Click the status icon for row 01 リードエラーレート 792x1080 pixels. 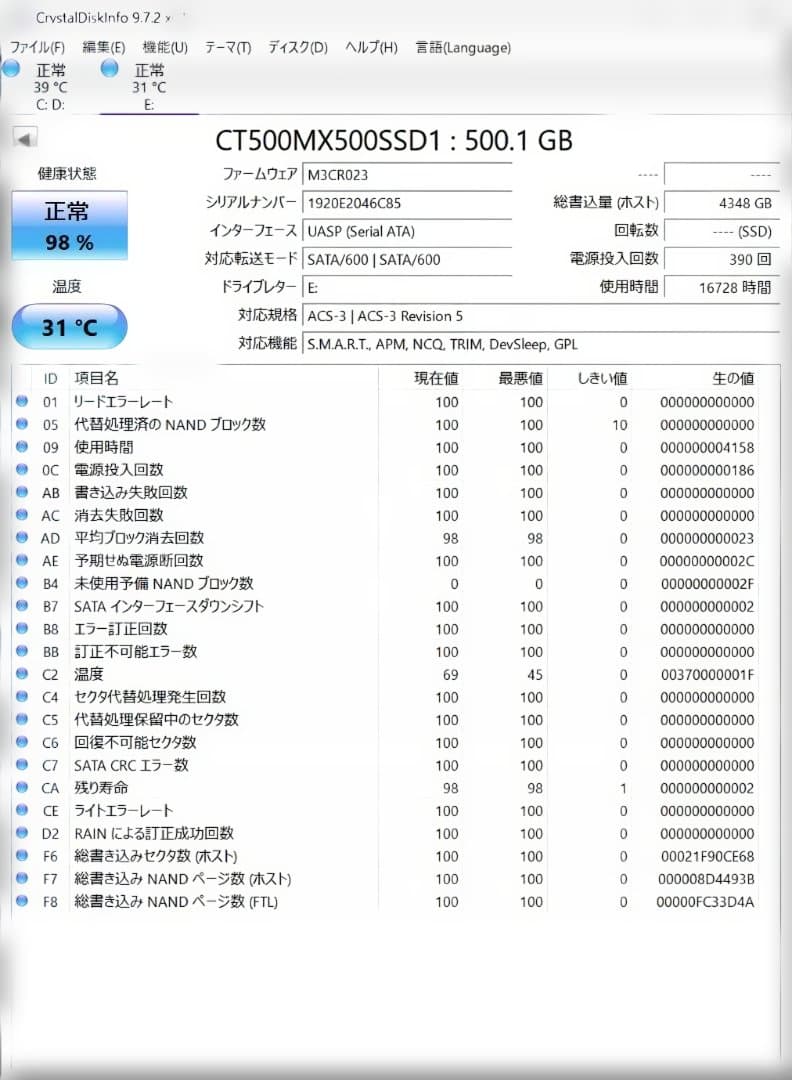pyautogui.click(x=22, y=401)
